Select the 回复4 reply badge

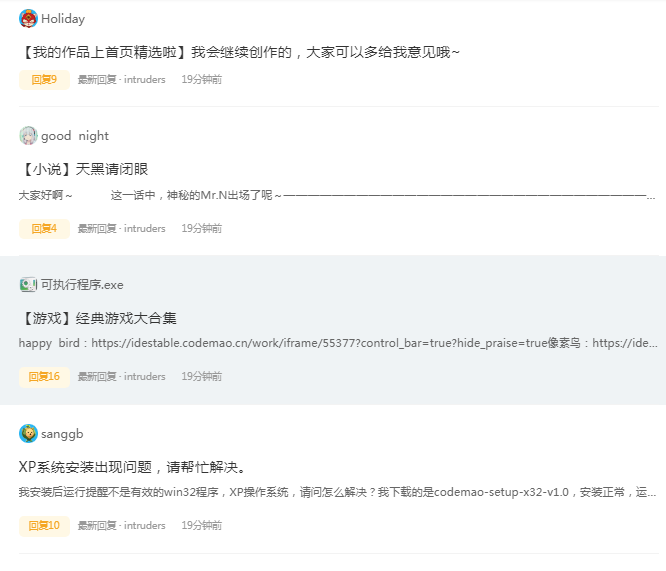[x=44, y=229]
